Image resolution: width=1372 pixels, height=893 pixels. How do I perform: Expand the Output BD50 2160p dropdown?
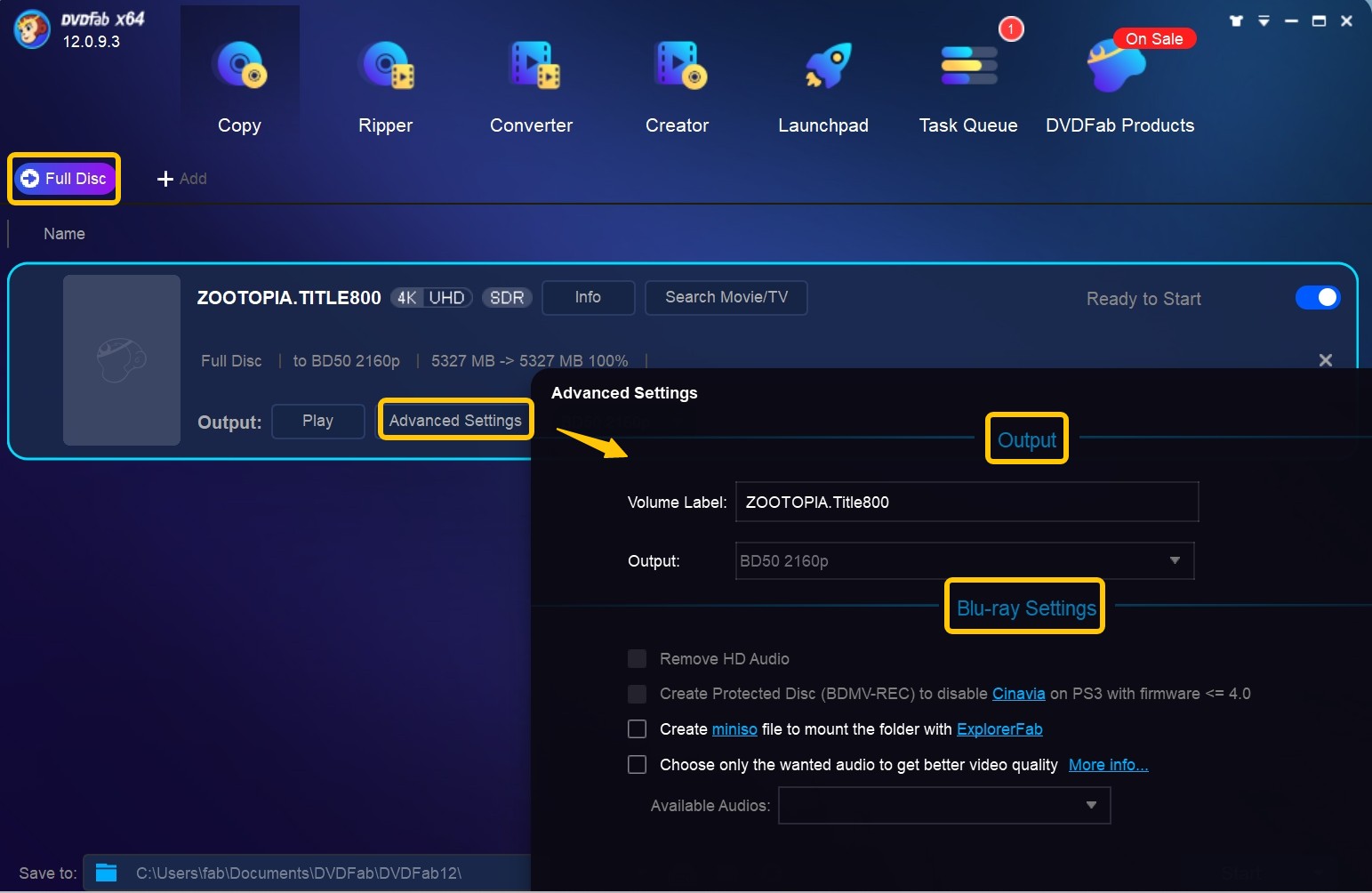(x=965, y=561)
